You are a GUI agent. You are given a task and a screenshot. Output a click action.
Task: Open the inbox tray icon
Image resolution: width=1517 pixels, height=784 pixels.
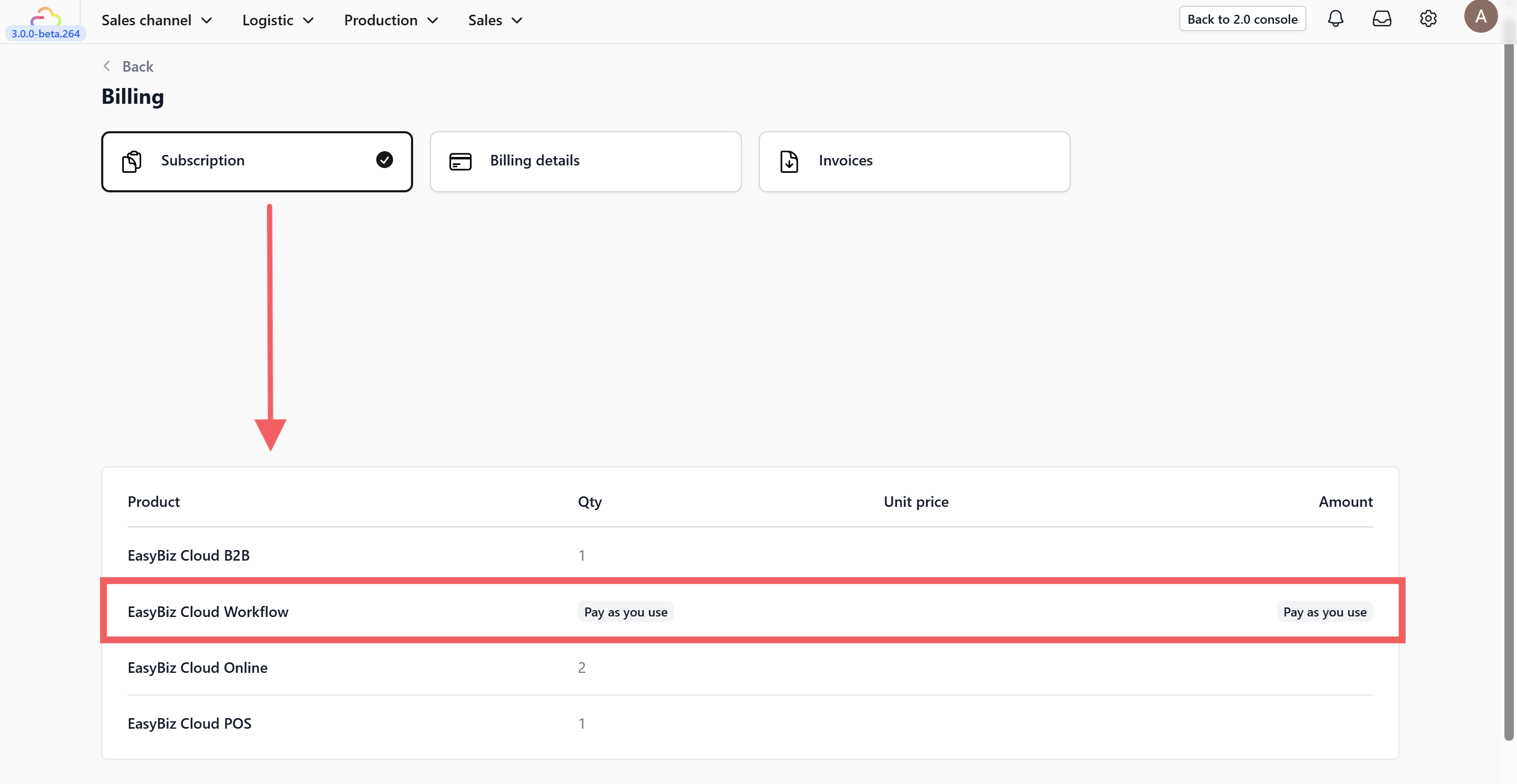(1382, 19)
